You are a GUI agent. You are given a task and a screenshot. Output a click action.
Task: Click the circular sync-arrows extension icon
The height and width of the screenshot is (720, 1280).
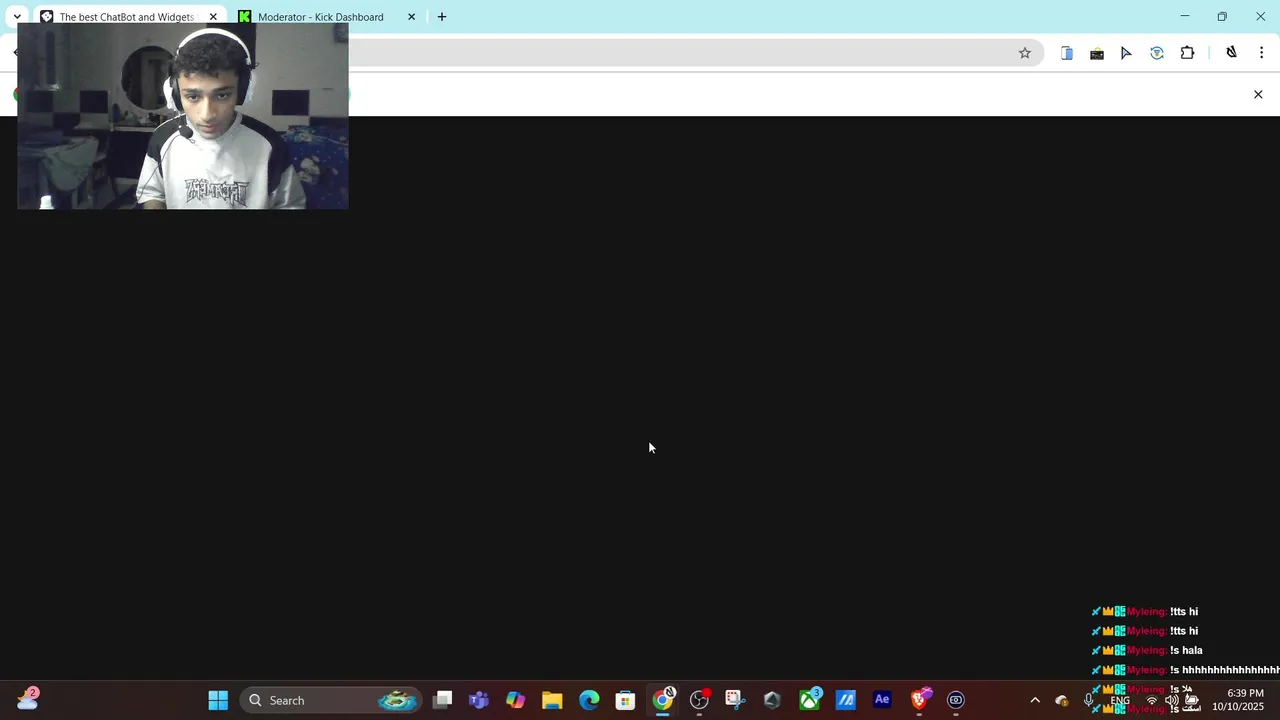point(1157,53)
